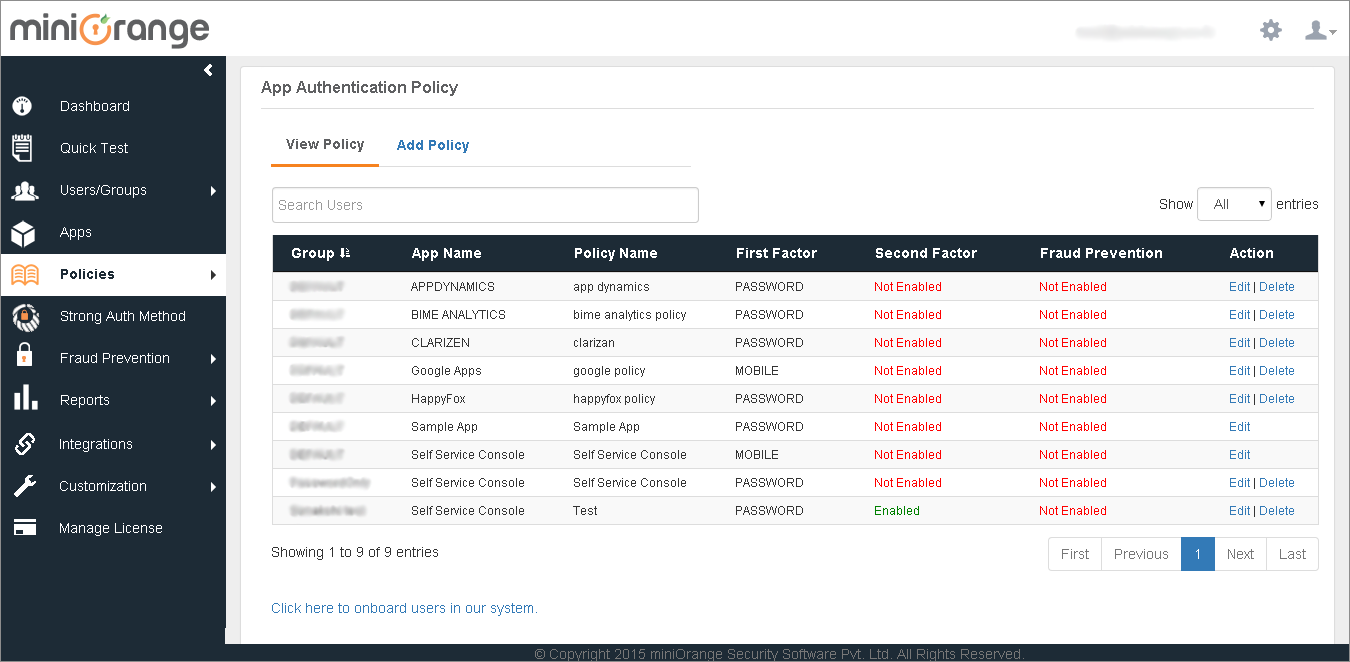Click the Customization wrench icon
The width and height of the screenshot is (1350, 662).
24,486
